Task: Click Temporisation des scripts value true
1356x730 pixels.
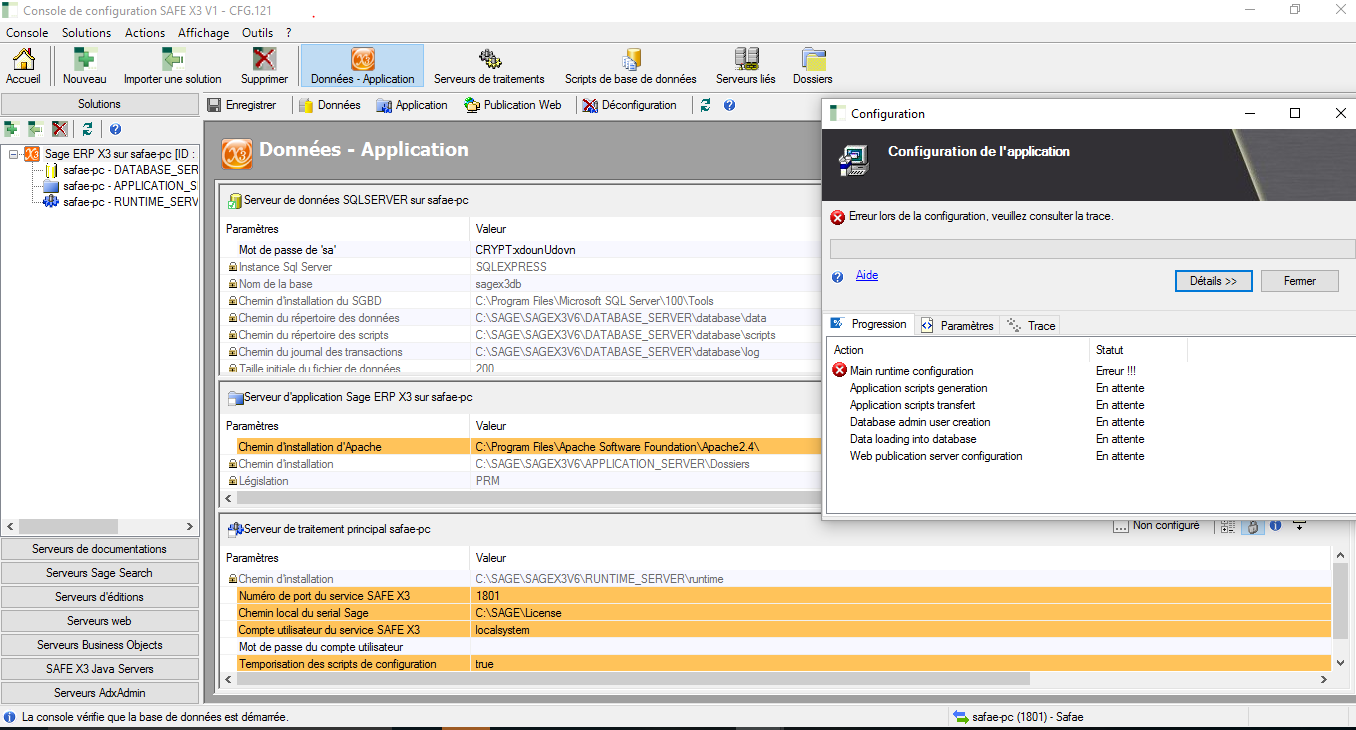Action: pos(901,664)
